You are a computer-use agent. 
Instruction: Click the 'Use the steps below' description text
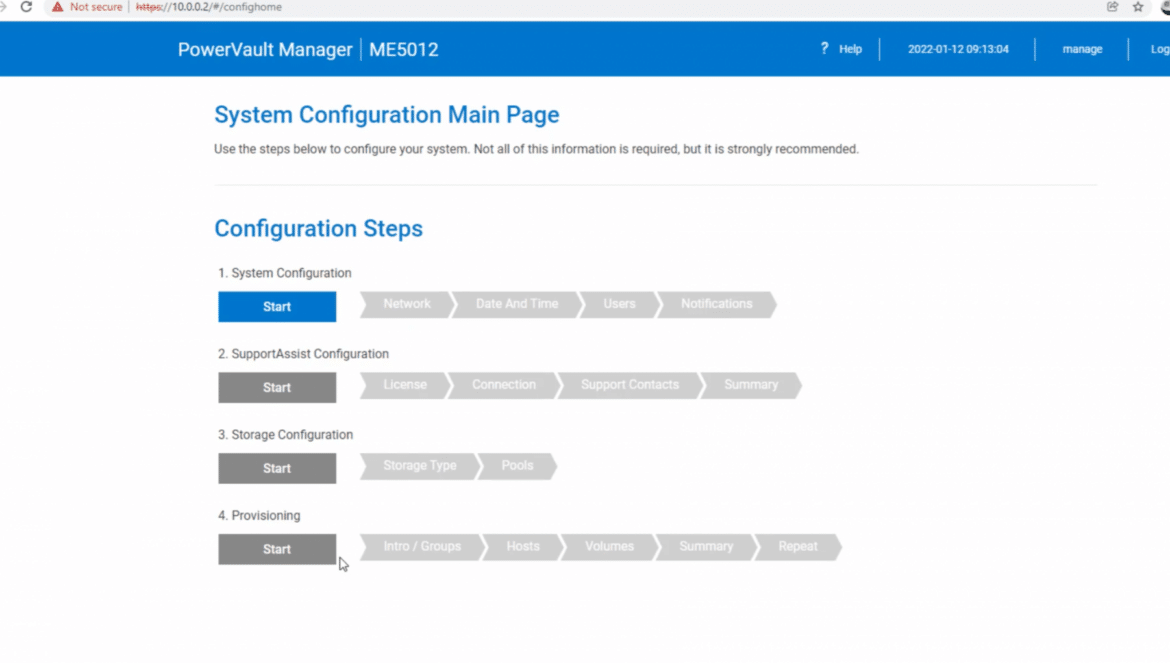click(x=536, y=149)
